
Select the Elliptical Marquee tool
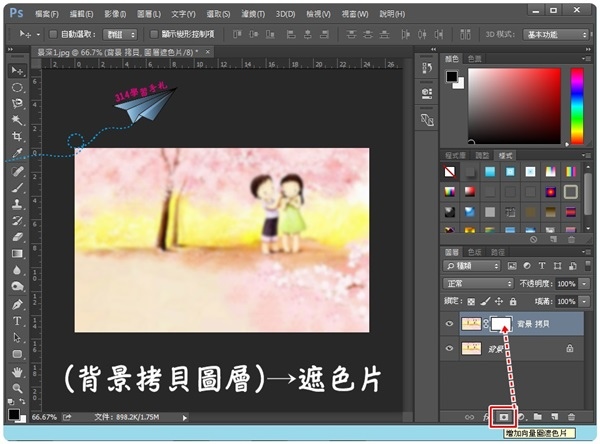click(17, 88)
